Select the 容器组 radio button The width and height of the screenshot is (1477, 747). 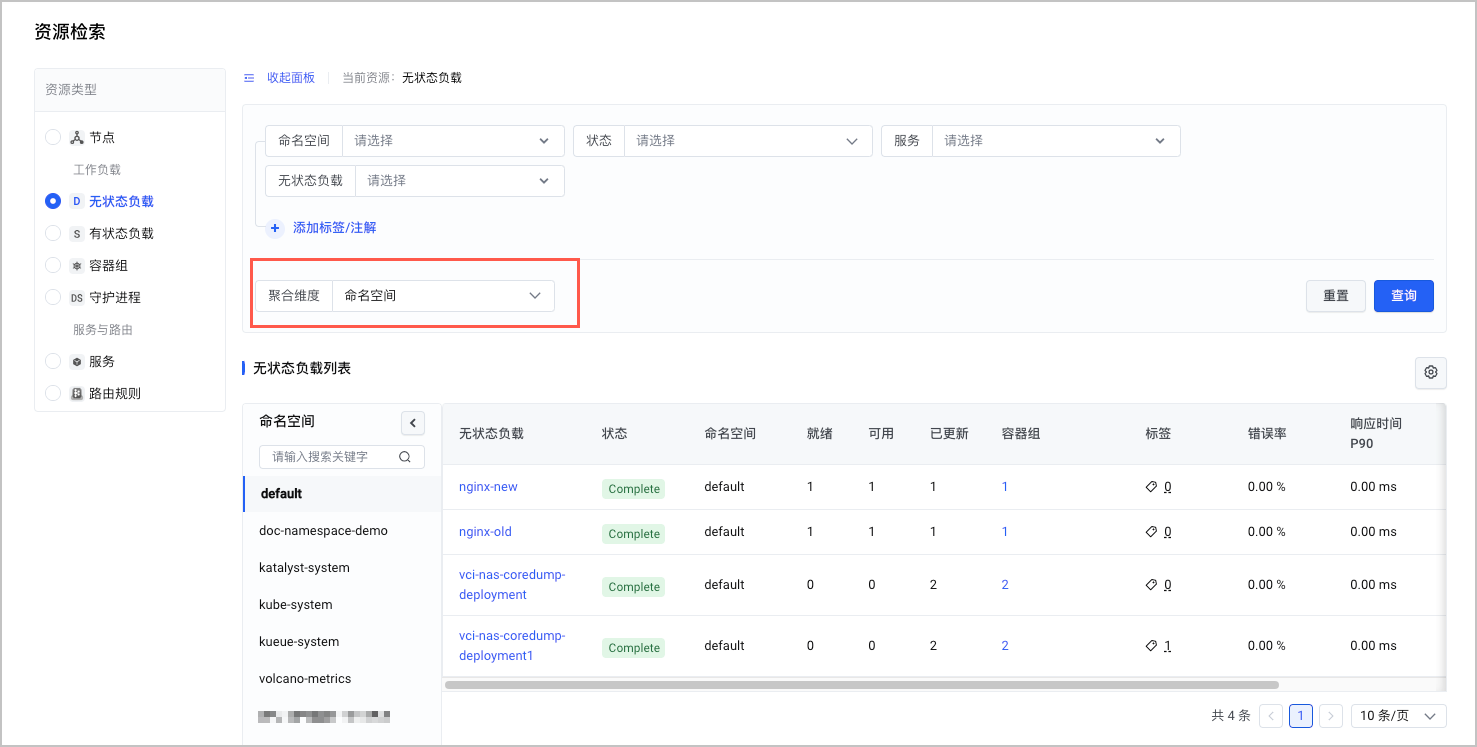coord(53,265)
